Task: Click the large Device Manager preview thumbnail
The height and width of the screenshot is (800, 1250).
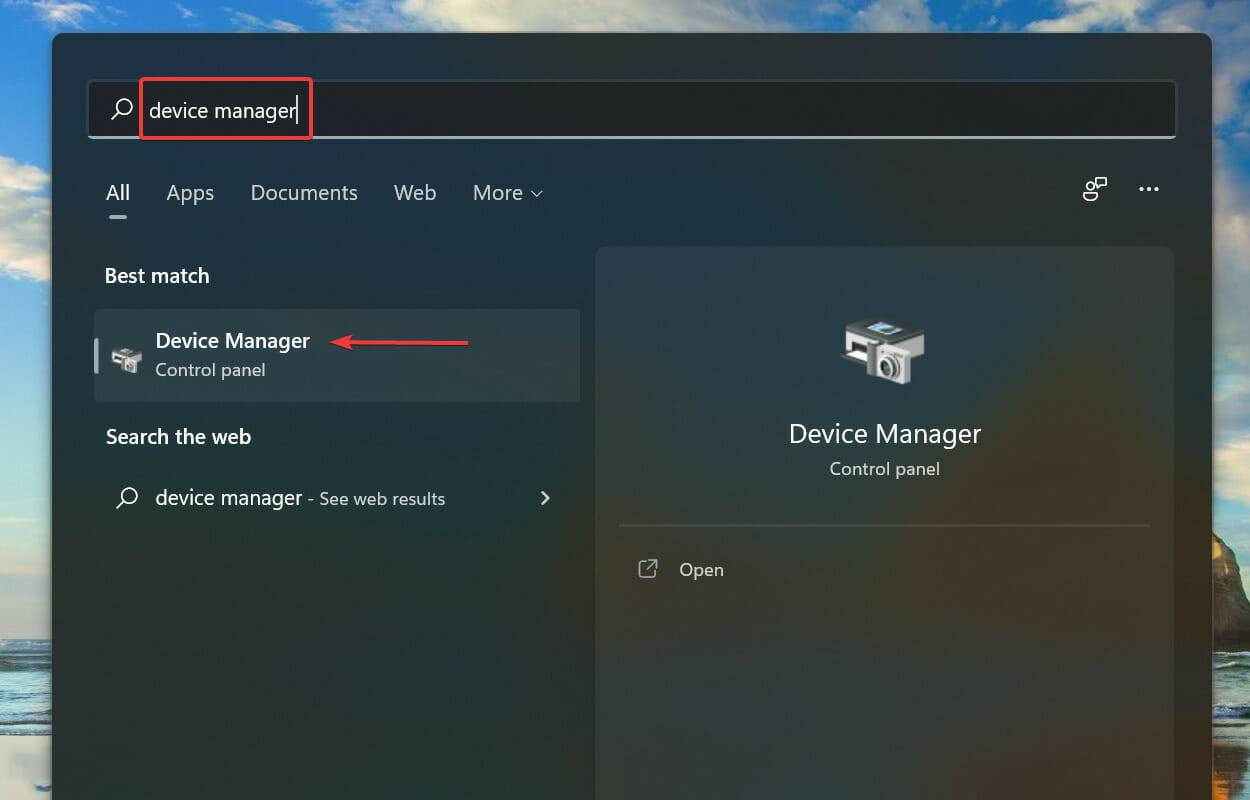Action: 884,350
